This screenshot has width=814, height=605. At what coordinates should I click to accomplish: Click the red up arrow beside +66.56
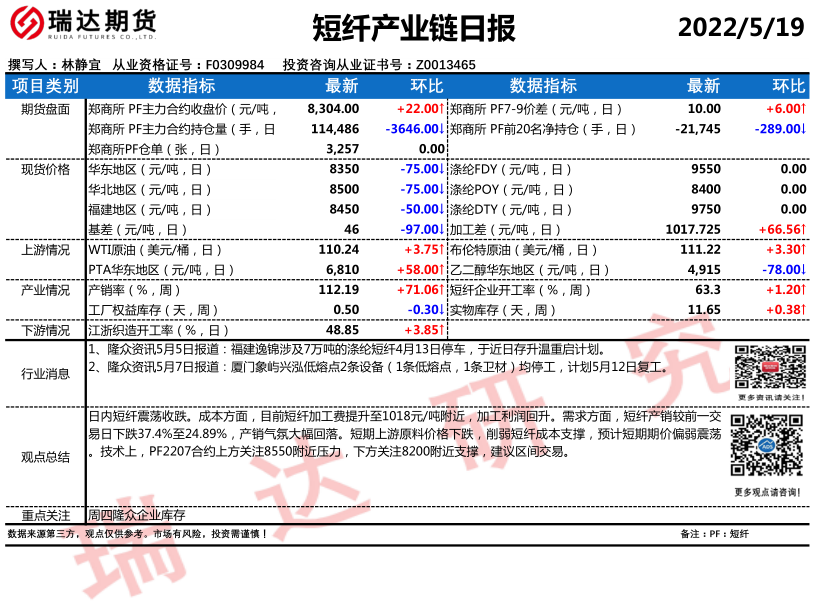point(803,229)
